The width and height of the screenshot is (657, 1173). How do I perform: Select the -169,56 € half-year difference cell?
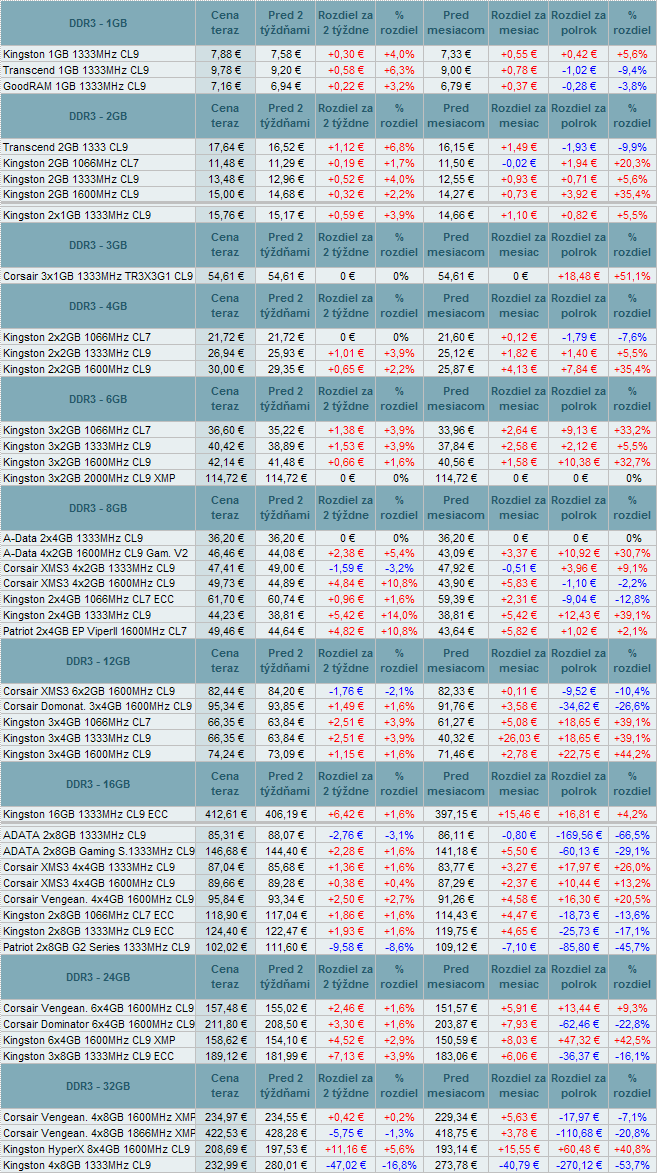[578, 836]
